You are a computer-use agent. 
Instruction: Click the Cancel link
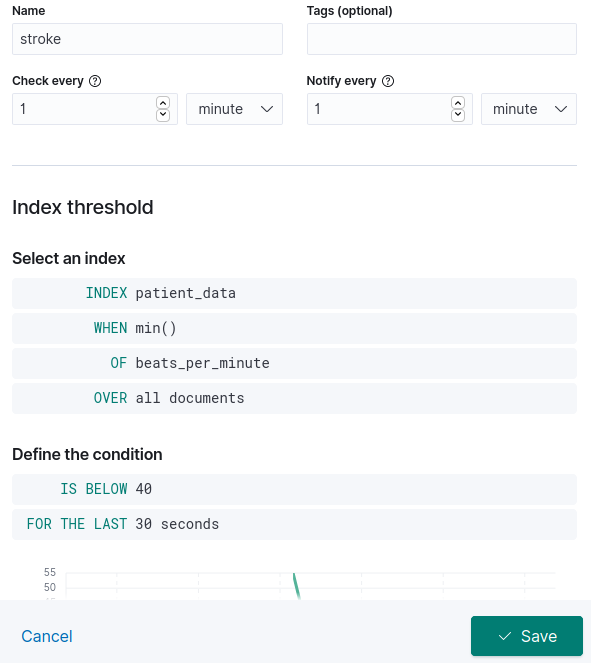pyautogui.click(x=47, y=636)
